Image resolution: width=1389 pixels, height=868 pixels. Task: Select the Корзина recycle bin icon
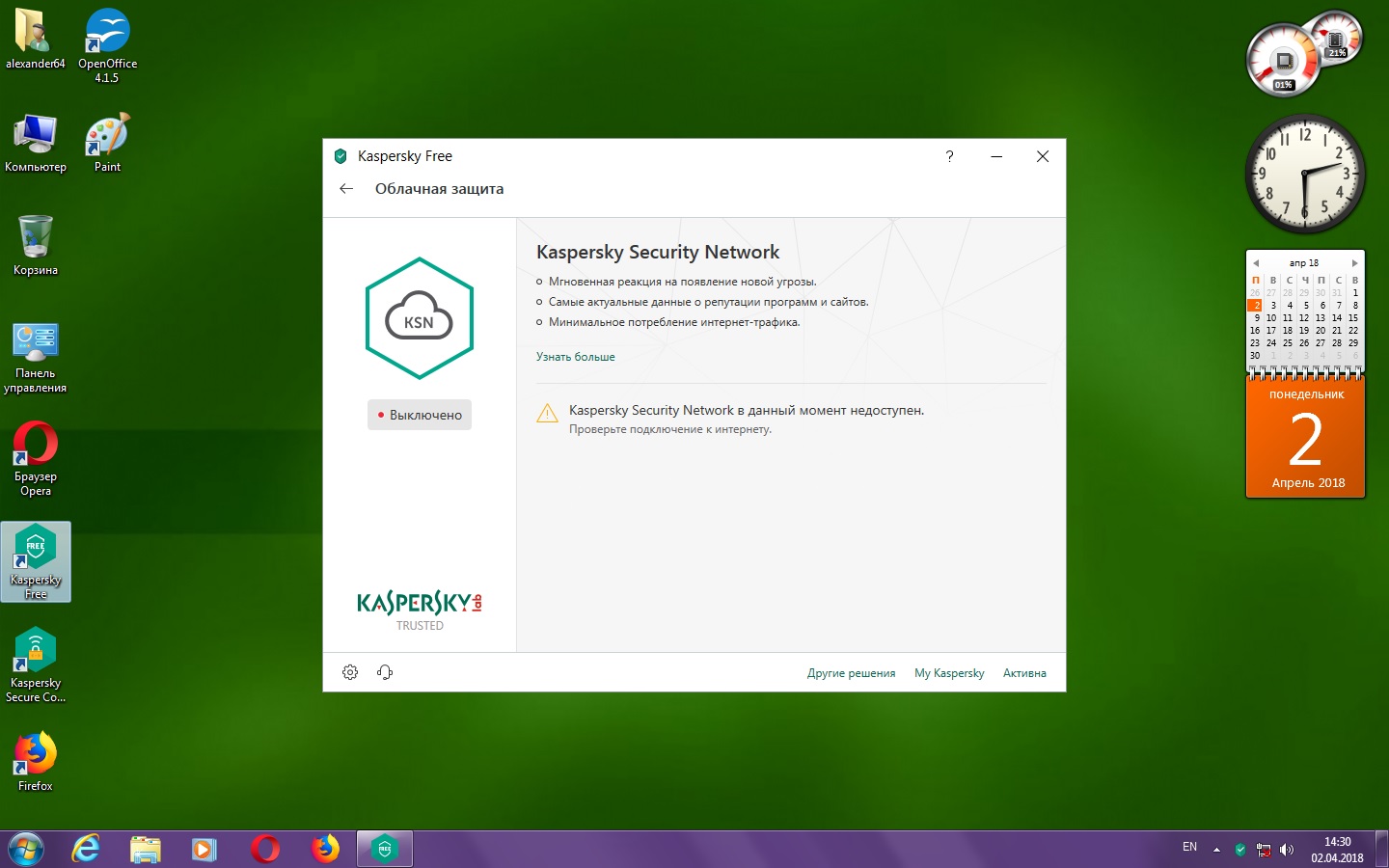[x=36, y=246]
